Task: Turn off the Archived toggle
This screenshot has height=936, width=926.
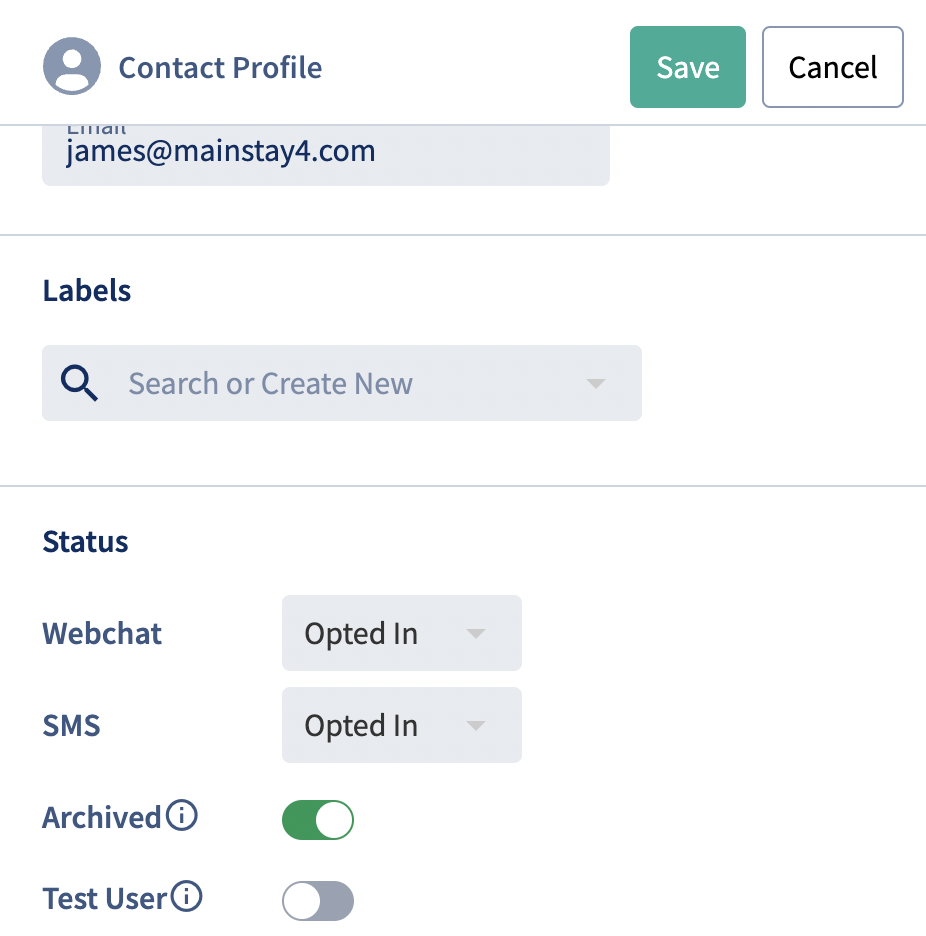Action: [x=318, y=820]
